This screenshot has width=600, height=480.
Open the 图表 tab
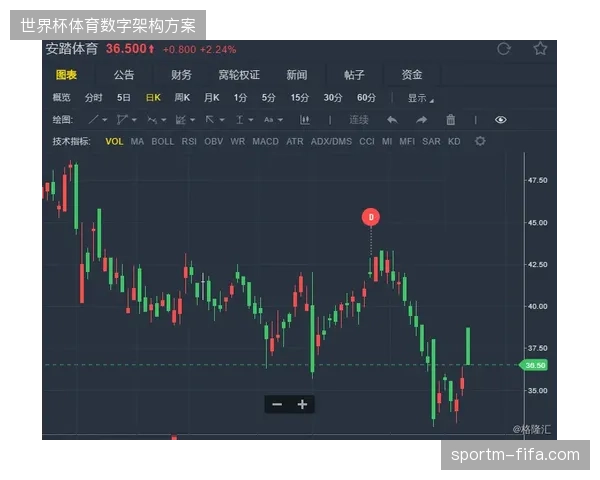pos(67,75)
